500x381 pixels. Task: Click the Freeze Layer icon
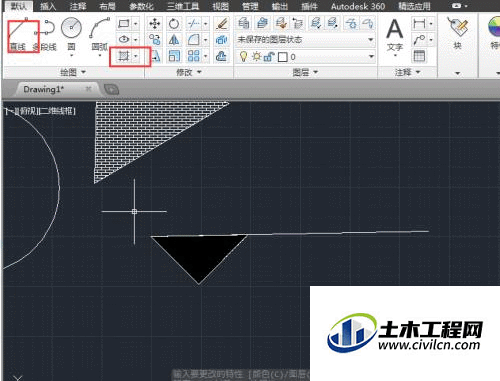pos(350,23)
